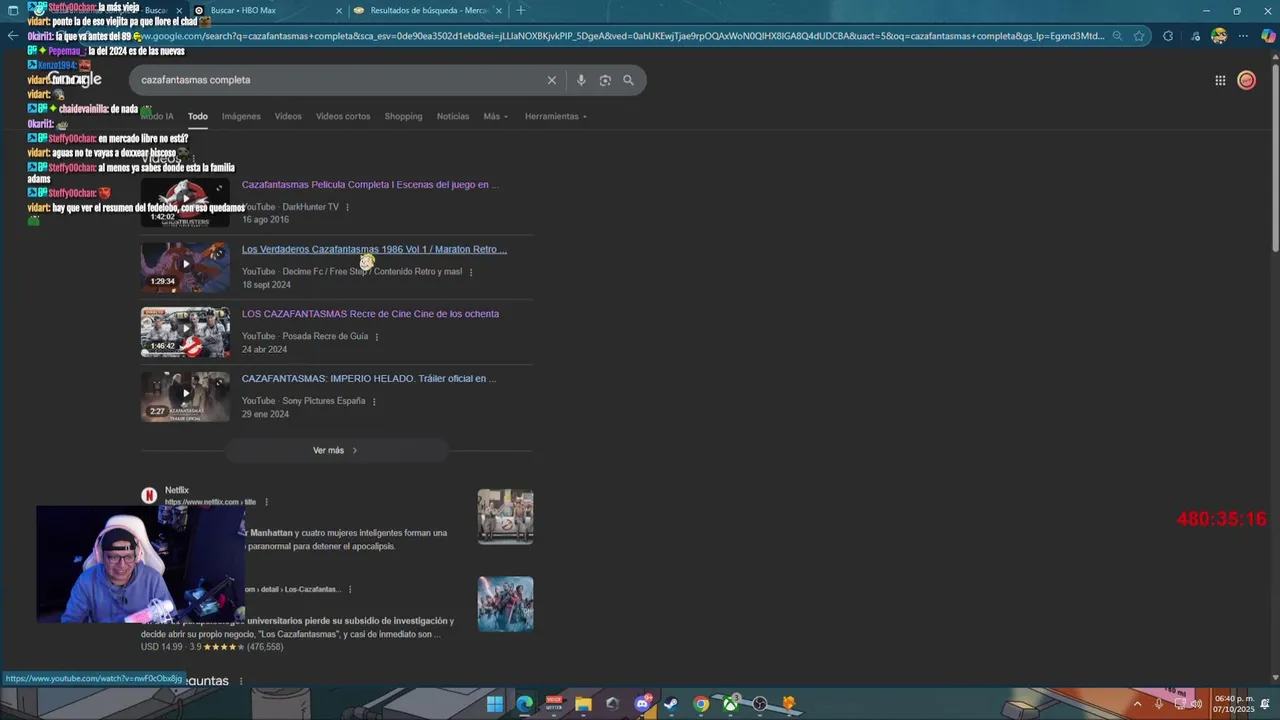
Task: Open File Explorer from the taskbar
Action: [x=583, y=704]
